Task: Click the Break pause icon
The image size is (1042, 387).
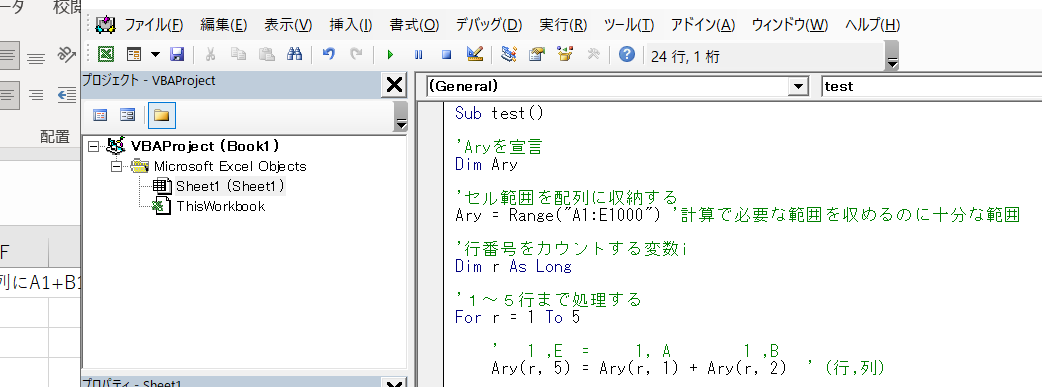Action: 419,55
